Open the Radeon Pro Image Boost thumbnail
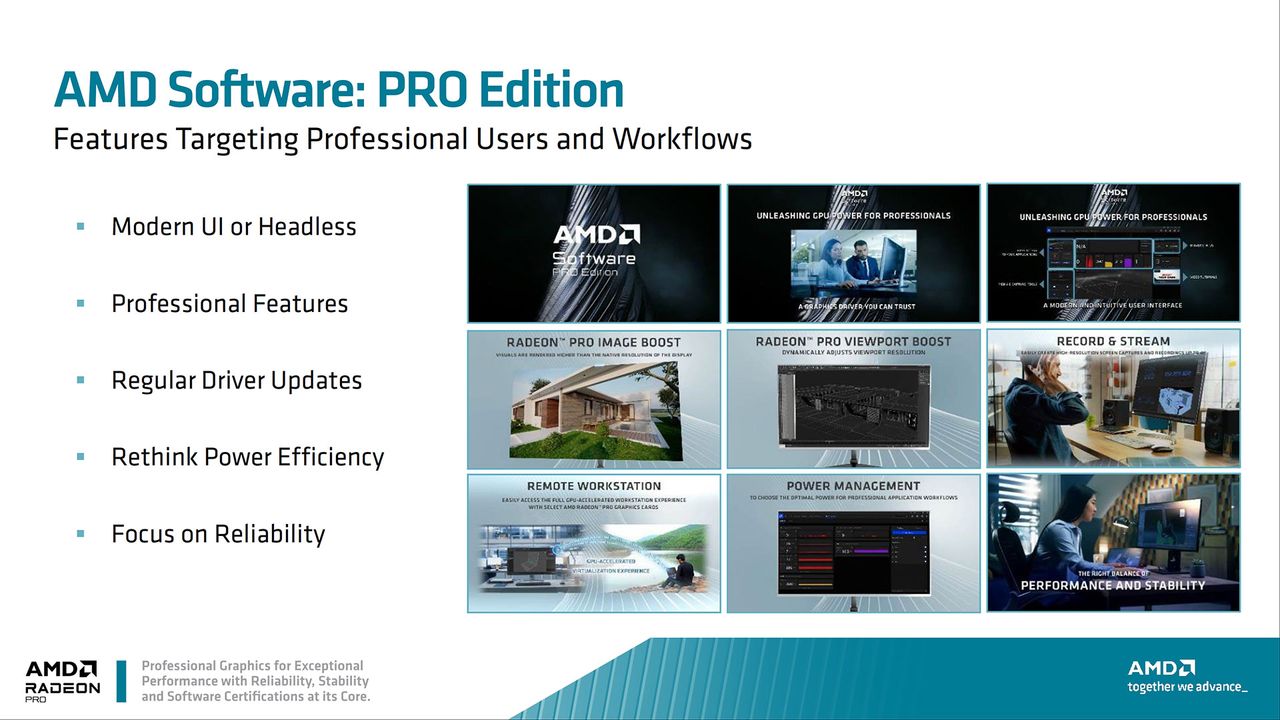This screenshot has width=1280, height=720. [594, 399]
